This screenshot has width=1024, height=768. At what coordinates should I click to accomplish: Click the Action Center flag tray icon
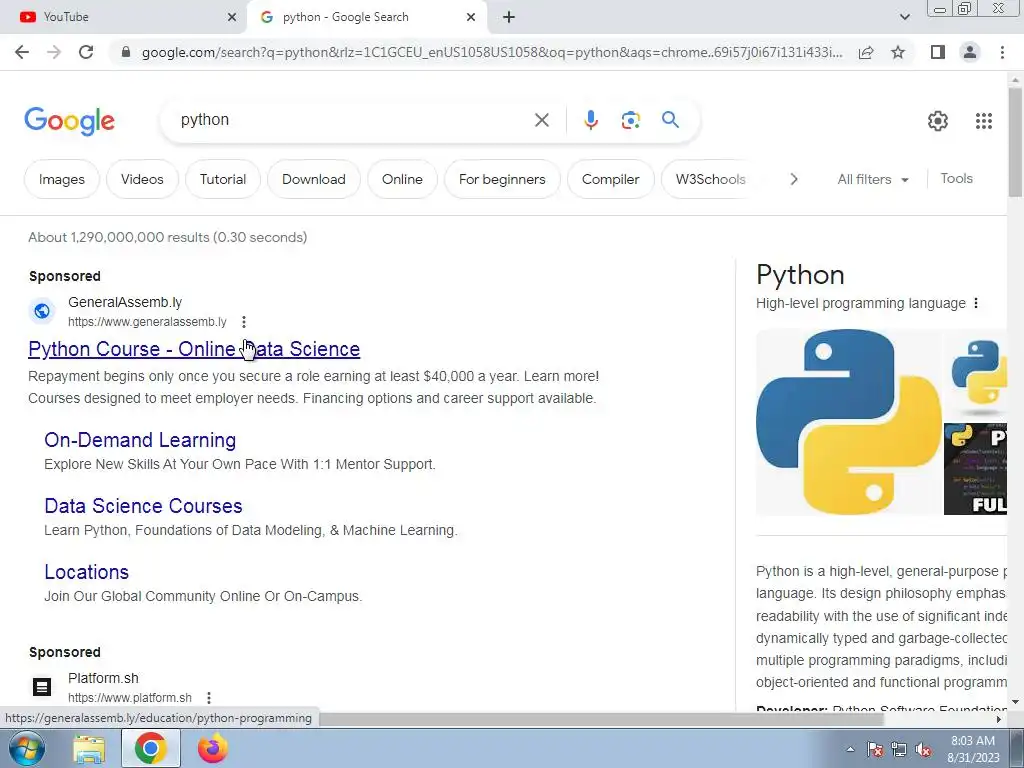click(x=875, y=750)
